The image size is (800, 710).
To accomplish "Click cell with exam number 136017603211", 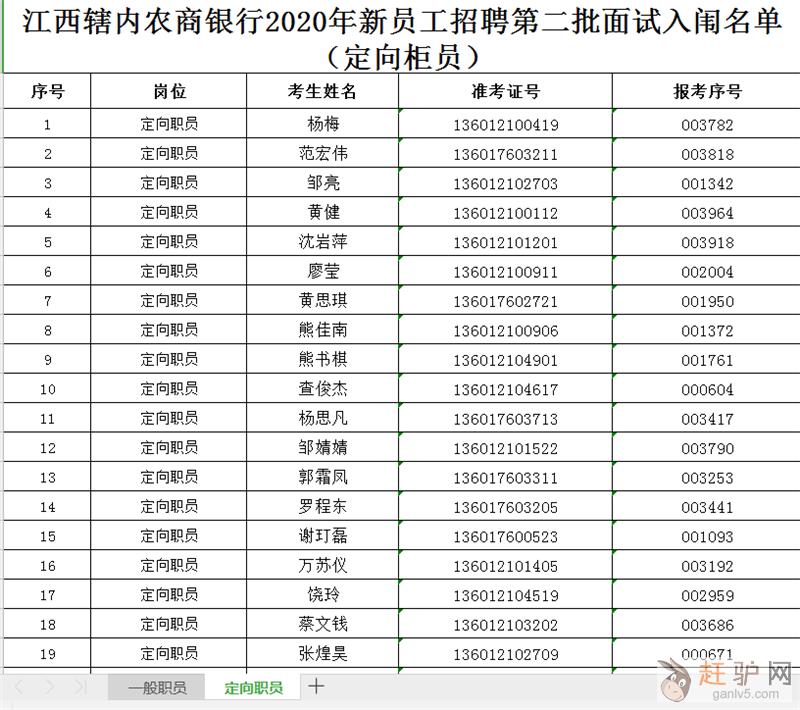I will 505,155.
